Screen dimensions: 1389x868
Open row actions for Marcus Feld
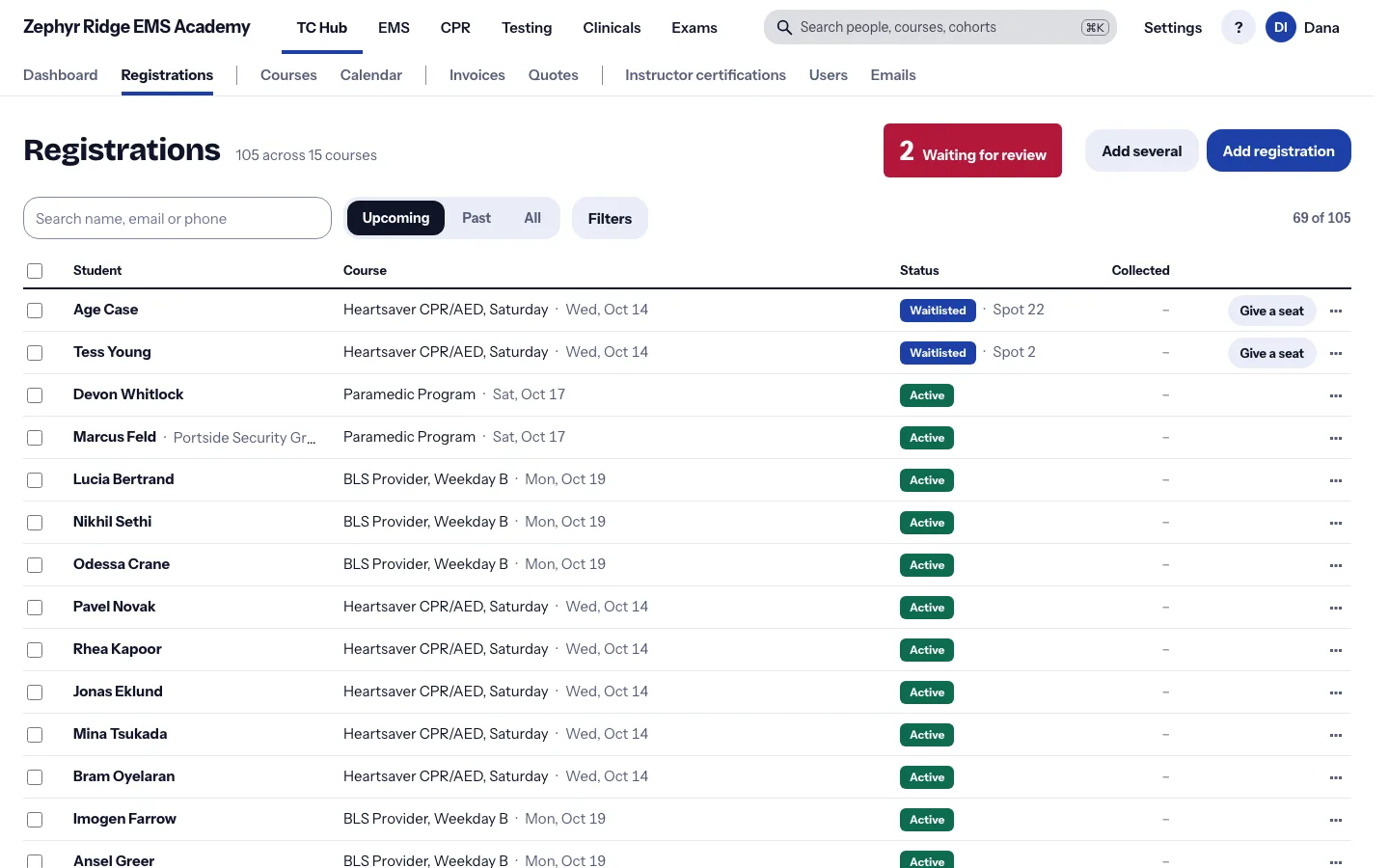[1336, 438]
